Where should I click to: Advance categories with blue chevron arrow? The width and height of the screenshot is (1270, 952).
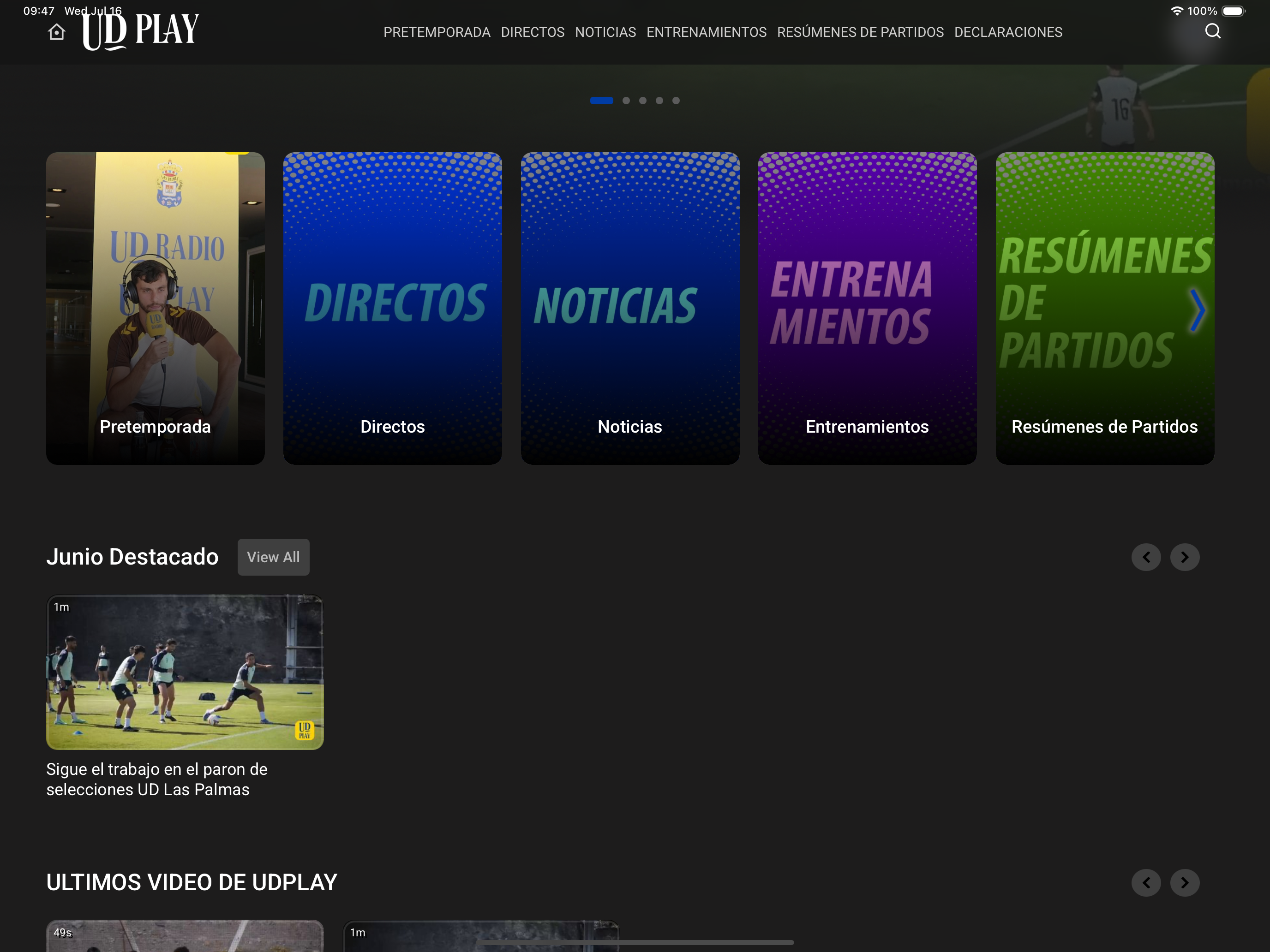coord(1197,310)
